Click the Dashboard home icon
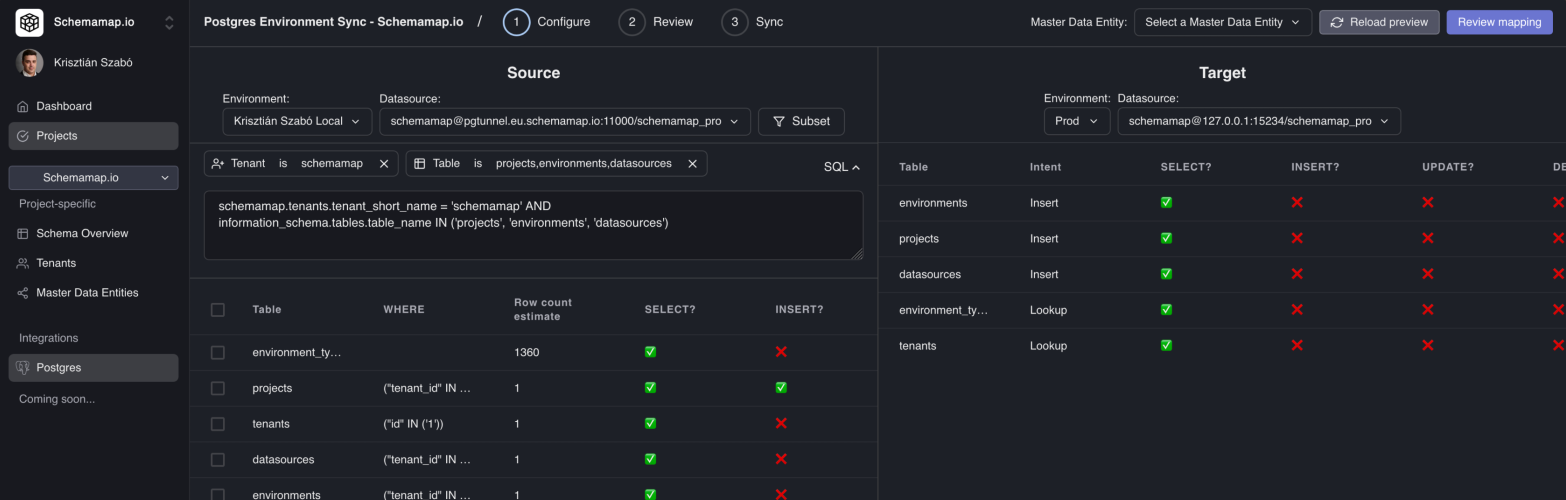1566x500 pixels. 23,106
